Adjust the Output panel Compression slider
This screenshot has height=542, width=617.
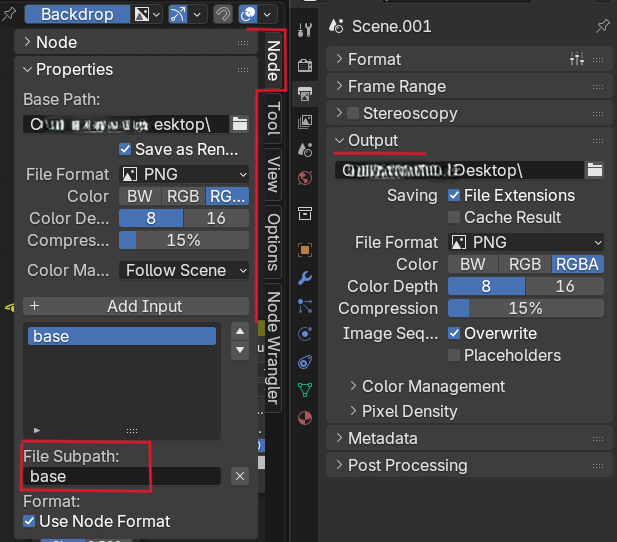pos(525,308)
